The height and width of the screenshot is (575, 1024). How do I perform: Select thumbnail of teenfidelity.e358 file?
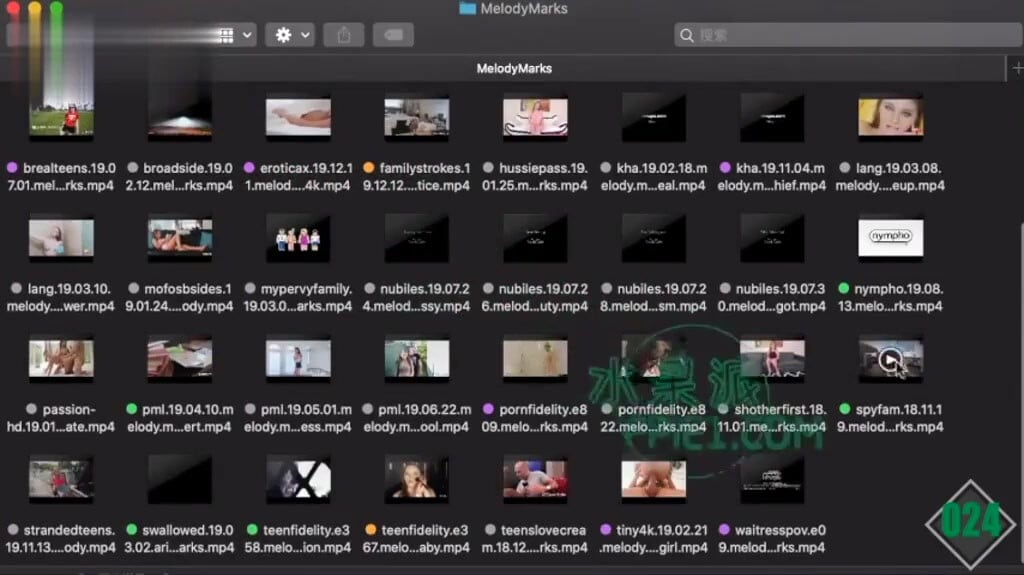pyautogui.click(x=298, y=479)
